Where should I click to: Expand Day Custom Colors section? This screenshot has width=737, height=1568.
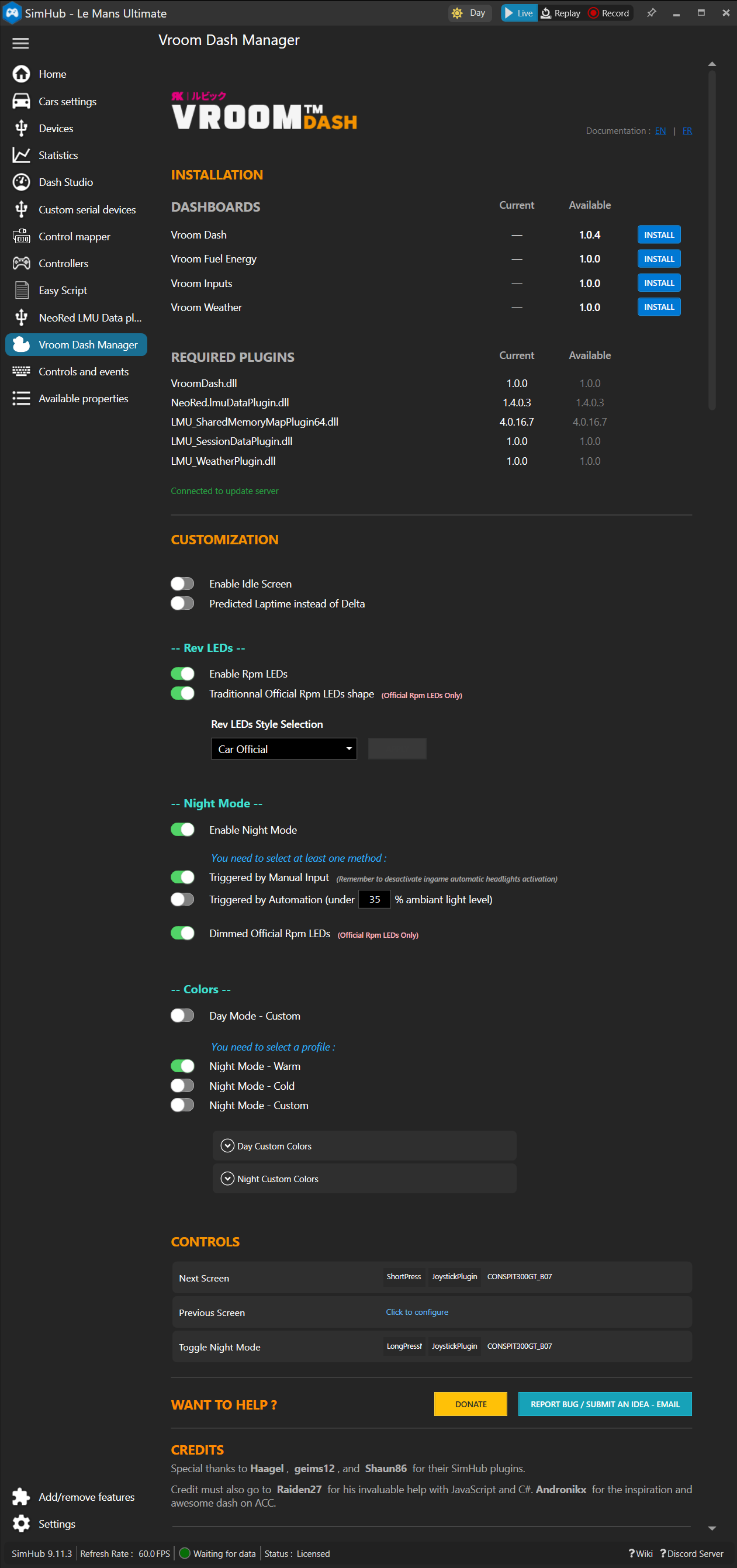227,1145
